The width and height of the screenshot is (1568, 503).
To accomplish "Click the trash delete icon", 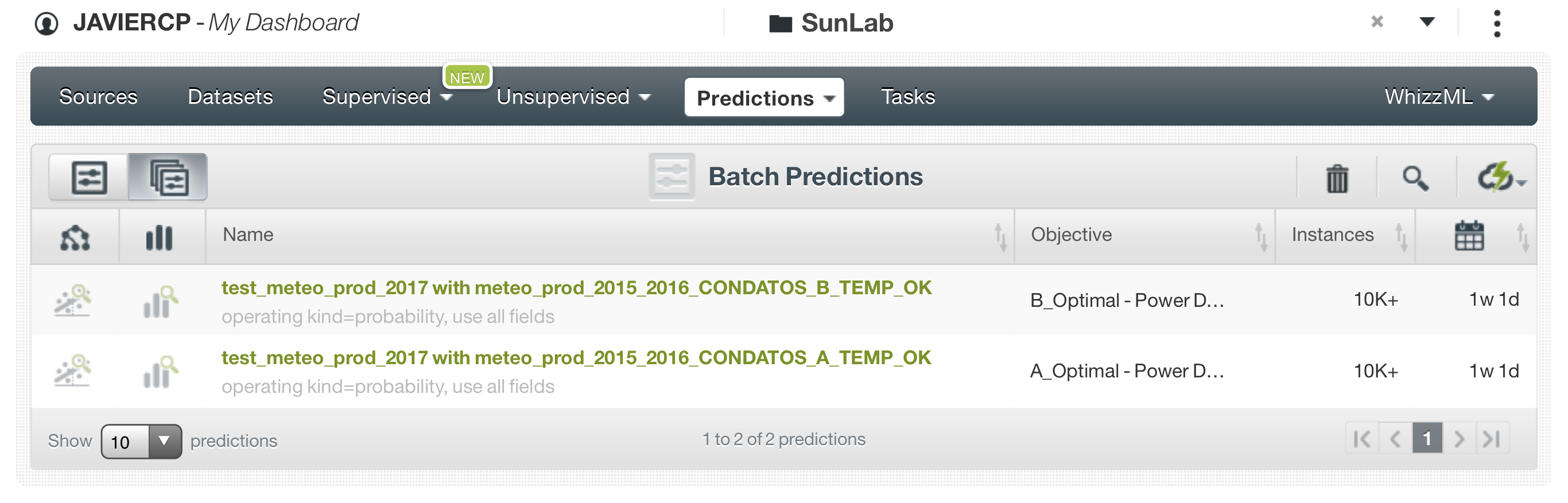I will [1337, 178].
